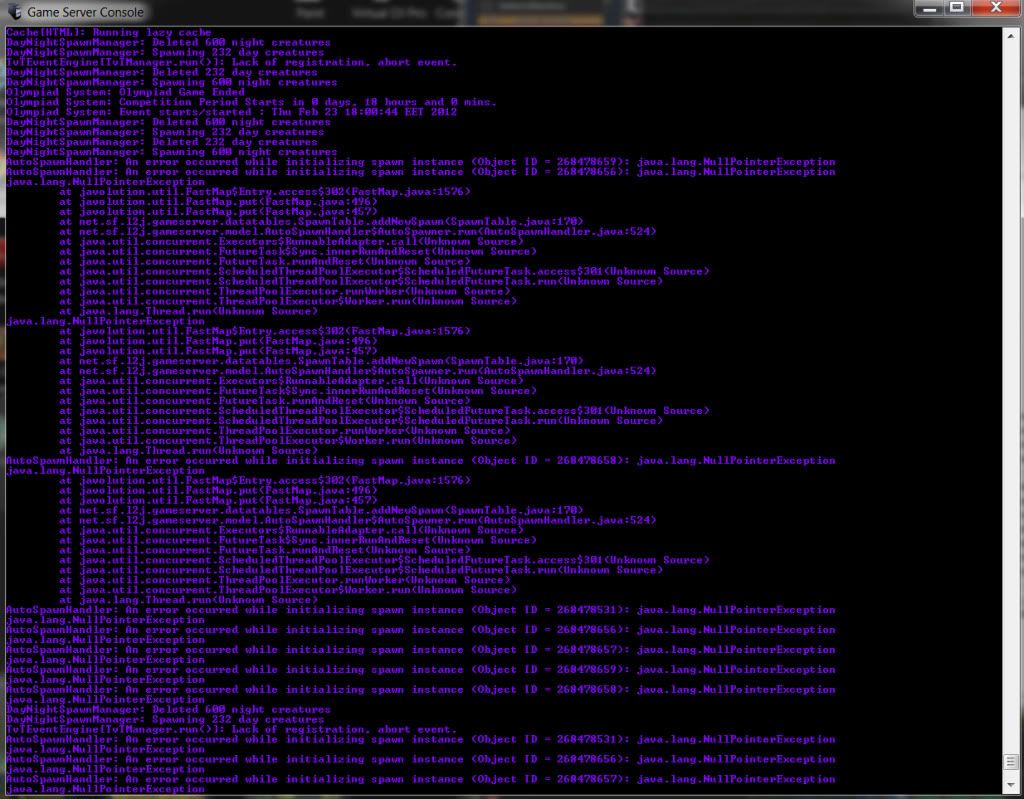1024x799 pixels.
Task: Click the 'Game Server Console' title bar text
Action: [x=85, y=12]
